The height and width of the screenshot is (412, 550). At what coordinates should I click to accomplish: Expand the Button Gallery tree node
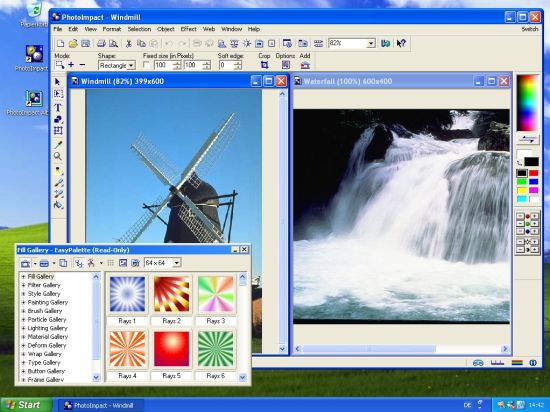tap(24, 371)
